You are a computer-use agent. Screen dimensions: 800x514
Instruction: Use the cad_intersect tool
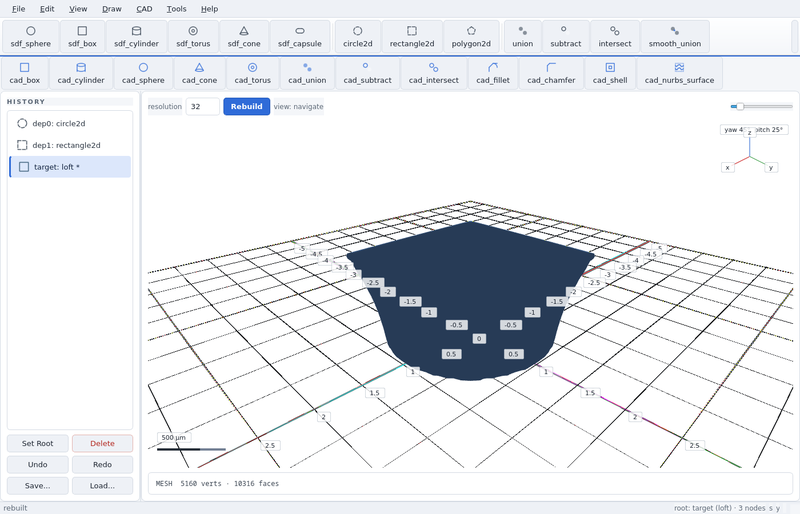434,74
